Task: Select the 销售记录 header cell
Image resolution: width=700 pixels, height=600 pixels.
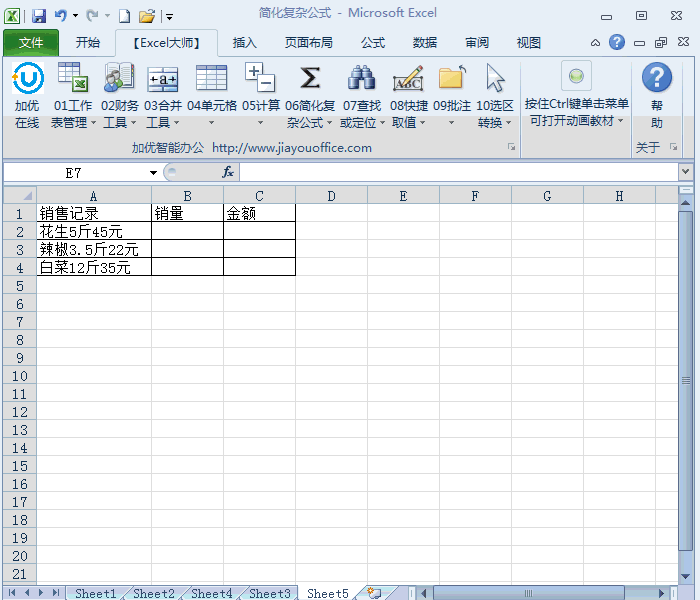Action: coord(94,213)
